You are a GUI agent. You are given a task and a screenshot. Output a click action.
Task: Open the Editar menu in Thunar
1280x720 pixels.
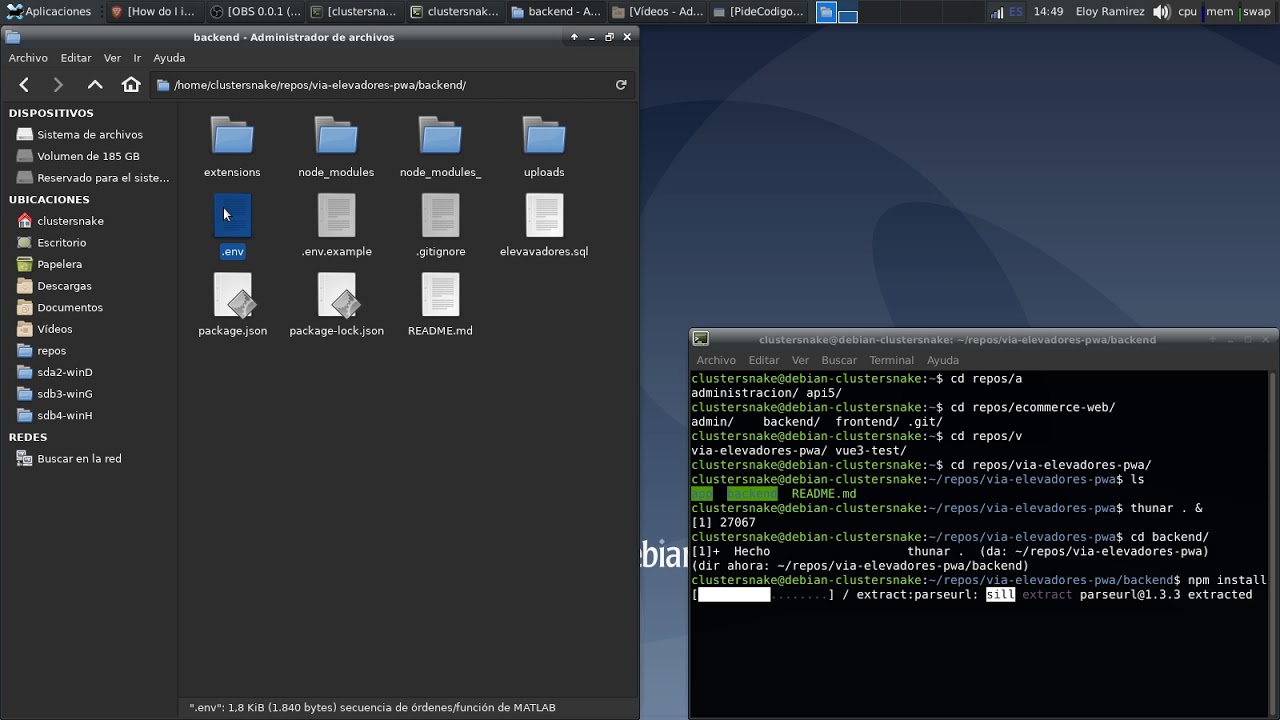point(76,58)
